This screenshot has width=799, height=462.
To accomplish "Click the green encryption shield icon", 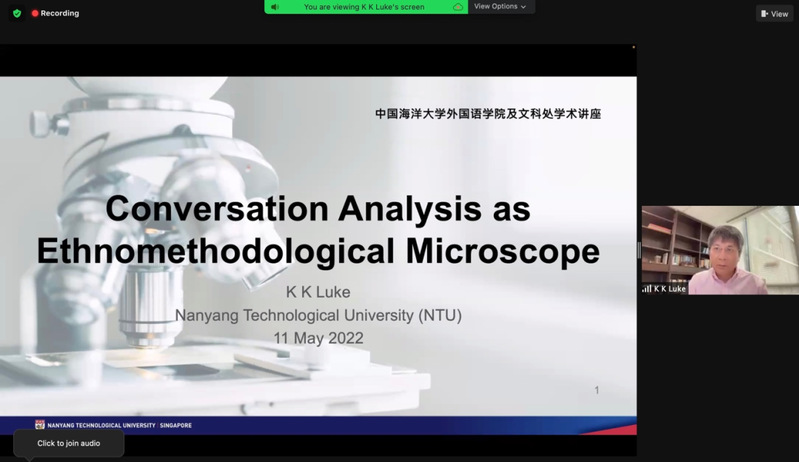I will pyautogui.click(x=17, y=13).
